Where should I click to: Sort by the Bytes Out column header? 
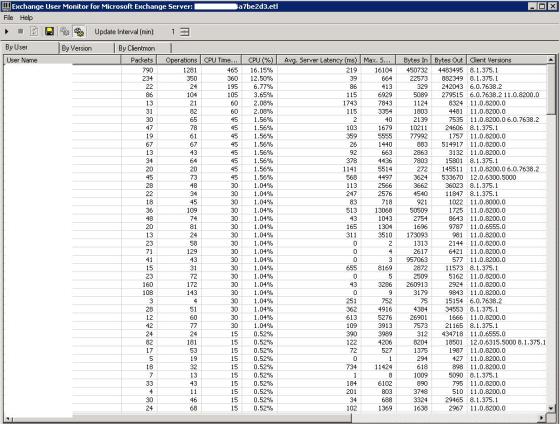pyautogui.click(x=449, y=60)
